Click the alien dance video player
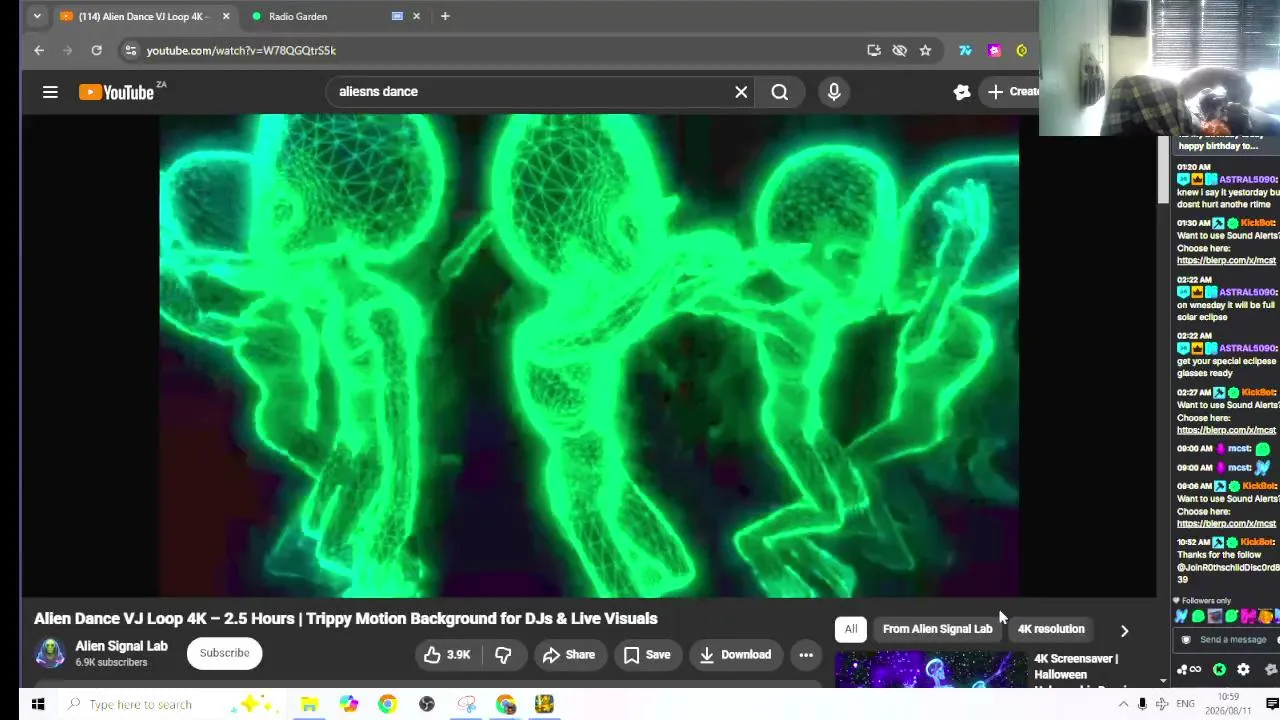This screenshot has height=720, width=1280. 589,355
